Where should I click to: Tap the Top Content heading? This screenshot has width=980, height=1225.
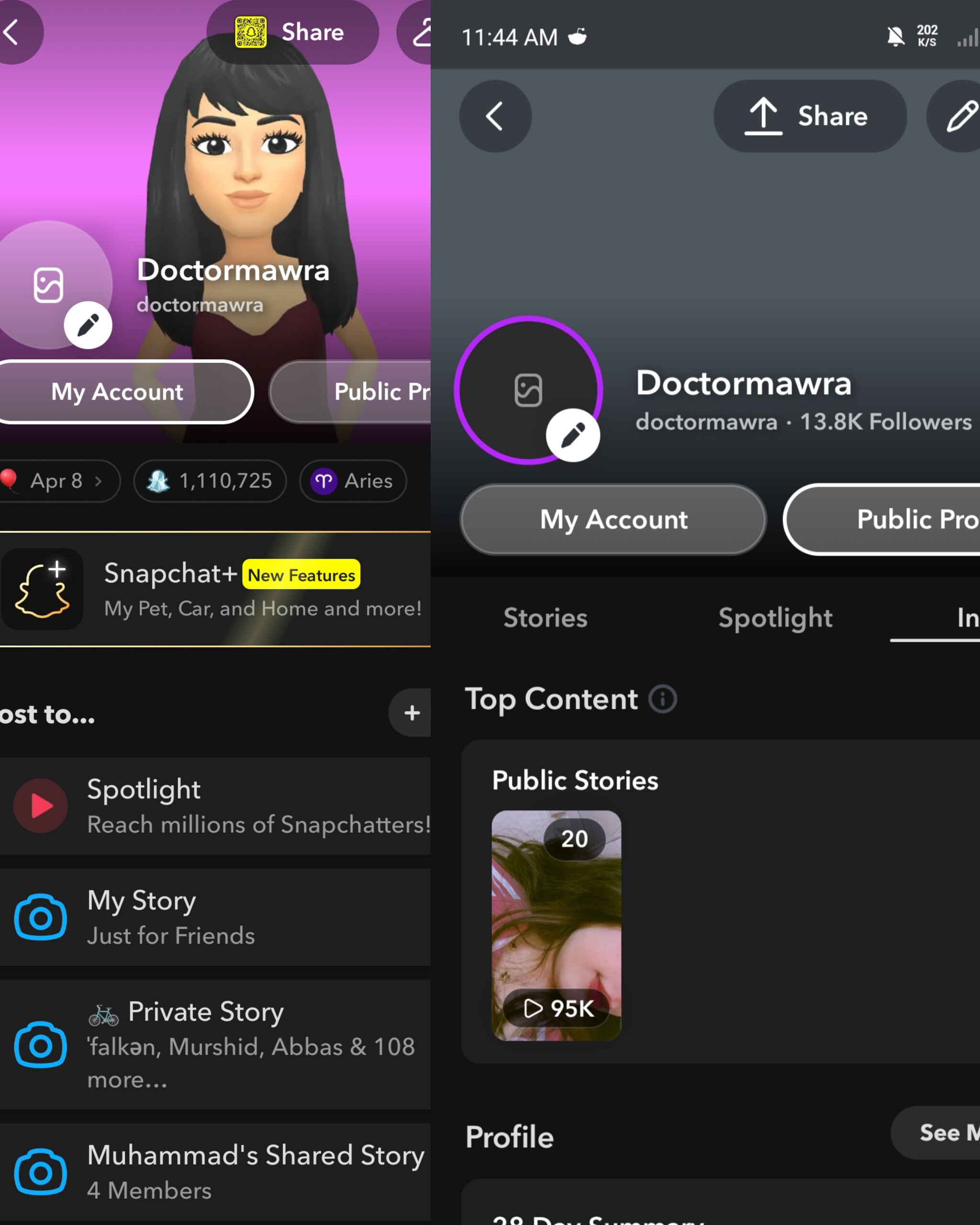[x=551, y=699]
